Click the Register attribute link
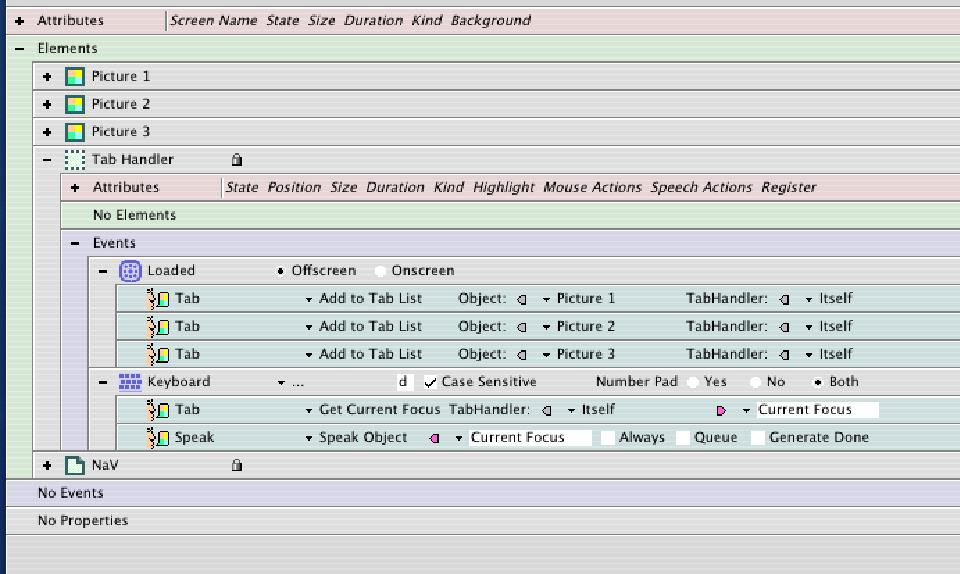 click(788, 187)
